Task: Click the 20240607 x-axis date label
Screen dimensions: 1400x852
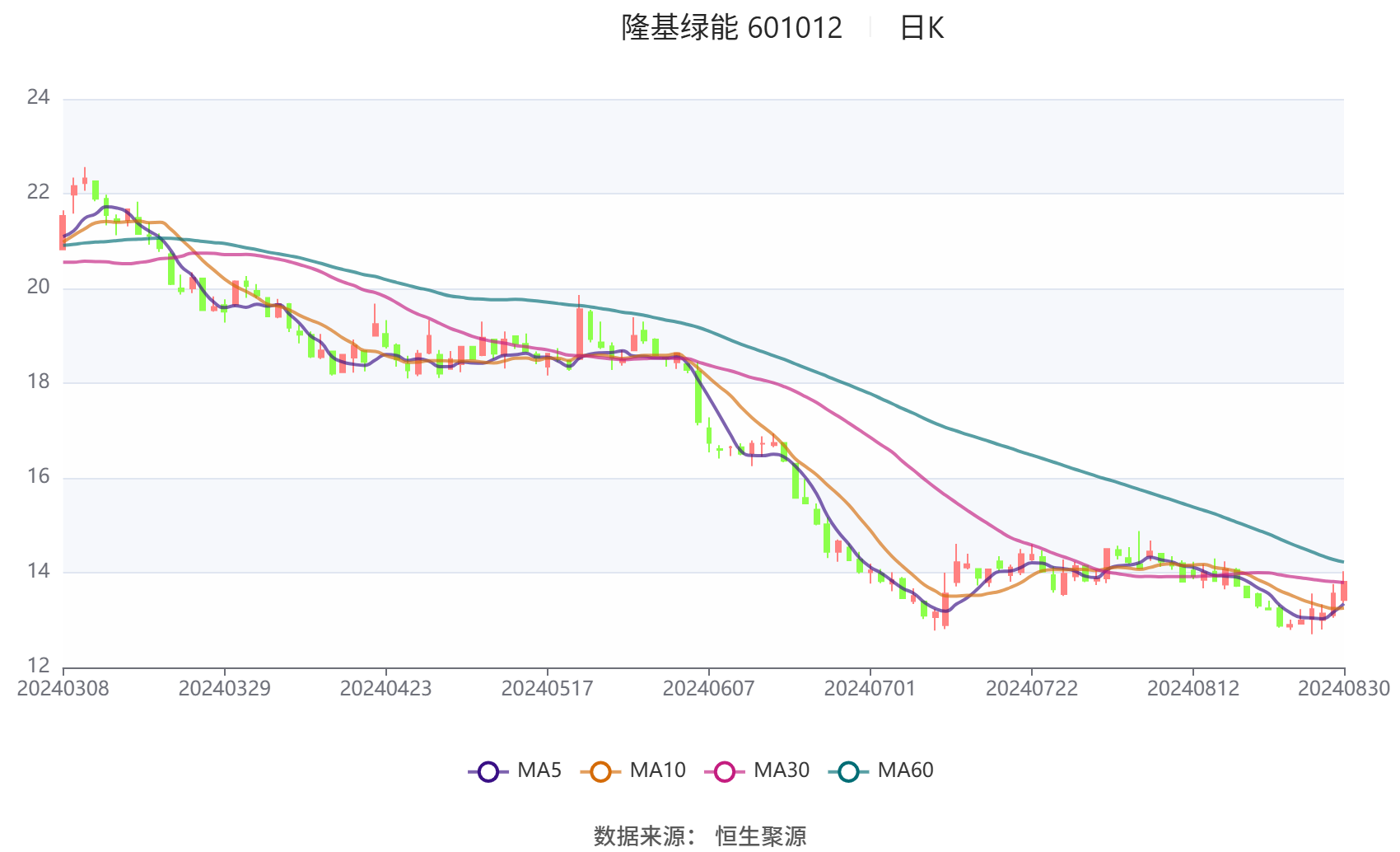Action: click(x=708, y=689)
